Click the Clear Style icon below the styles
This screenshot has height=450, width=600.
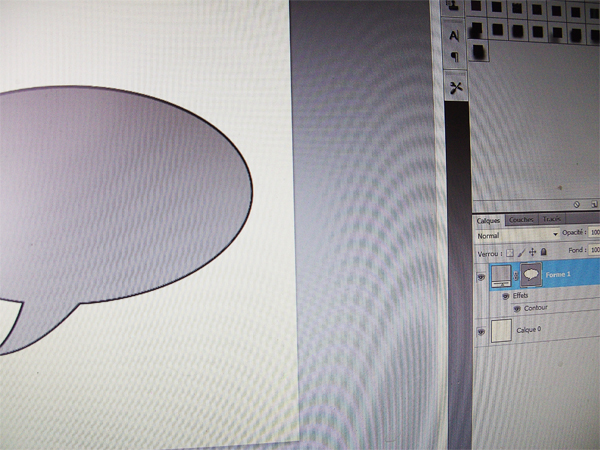[x=577, y=205]
